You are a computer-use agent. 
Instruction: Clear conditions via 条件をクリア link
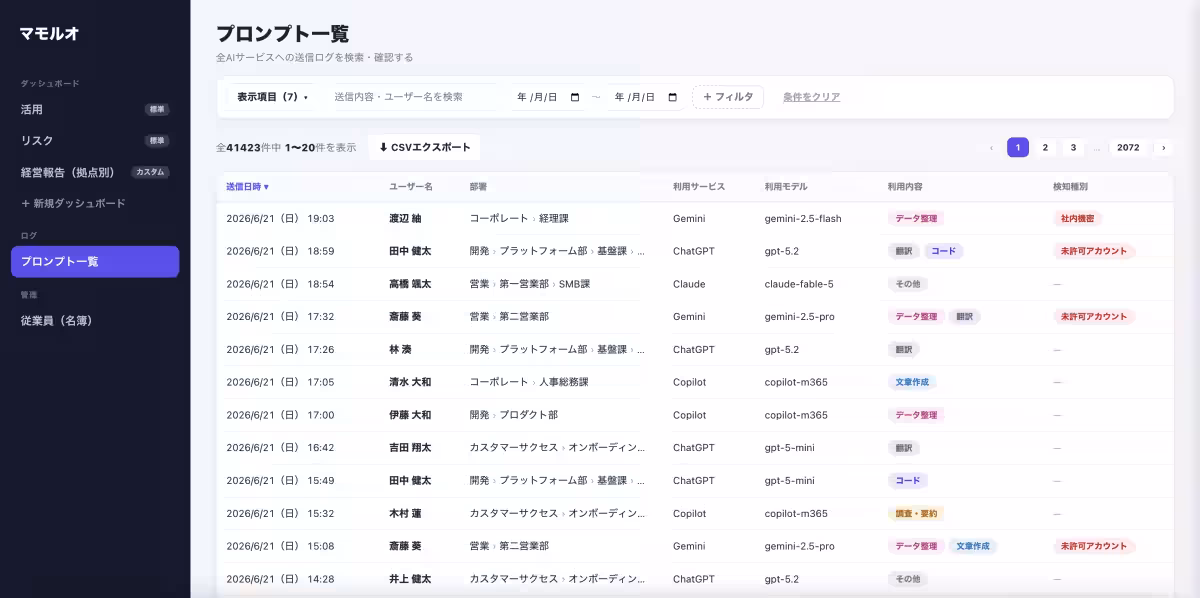tap(811, 97)
